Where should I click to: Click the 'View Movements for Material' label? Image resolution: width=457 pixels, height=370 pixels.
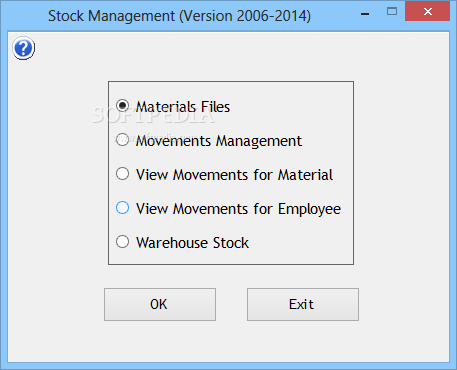point(234,175)
